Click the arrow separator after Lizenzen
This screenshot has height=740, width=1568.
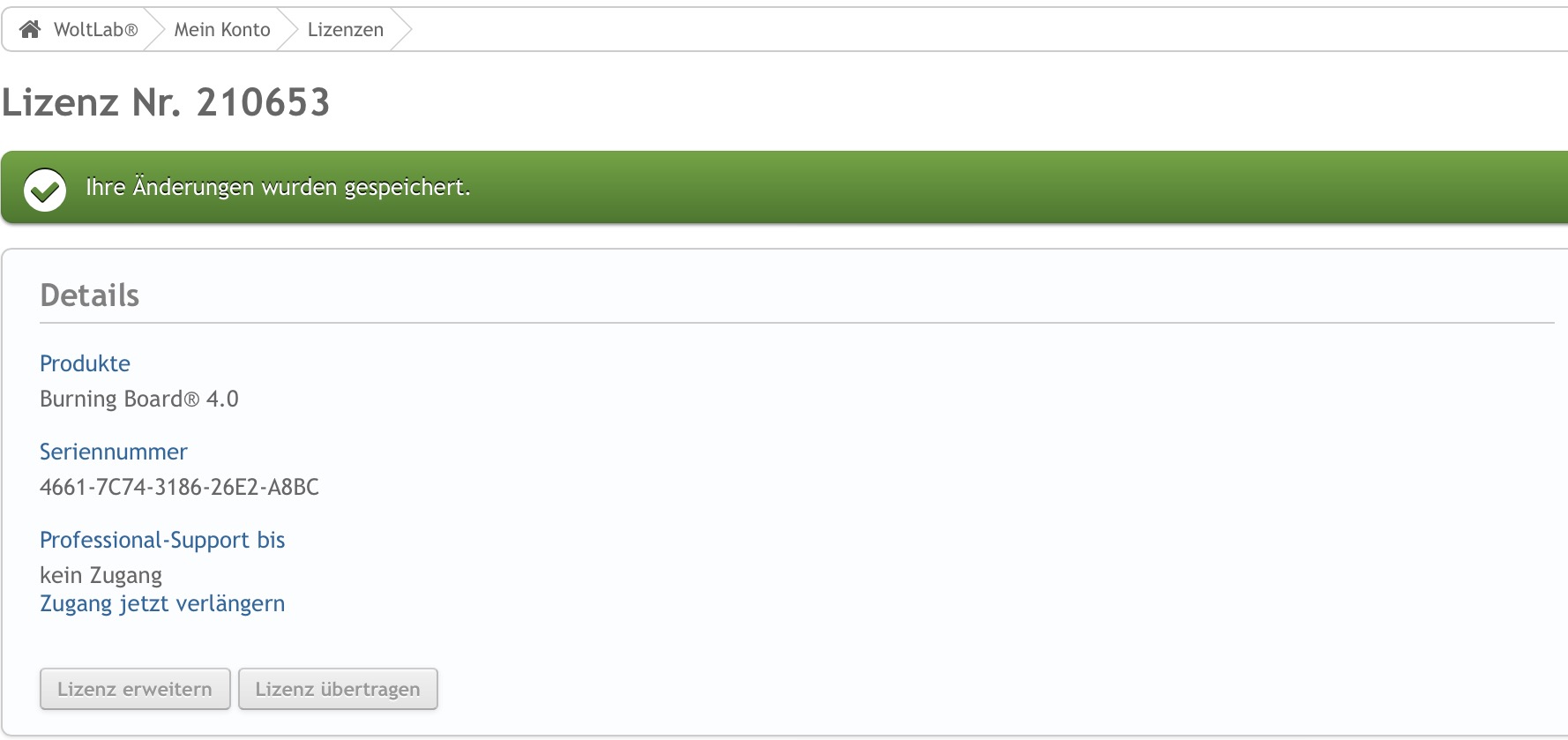(402, 30)
